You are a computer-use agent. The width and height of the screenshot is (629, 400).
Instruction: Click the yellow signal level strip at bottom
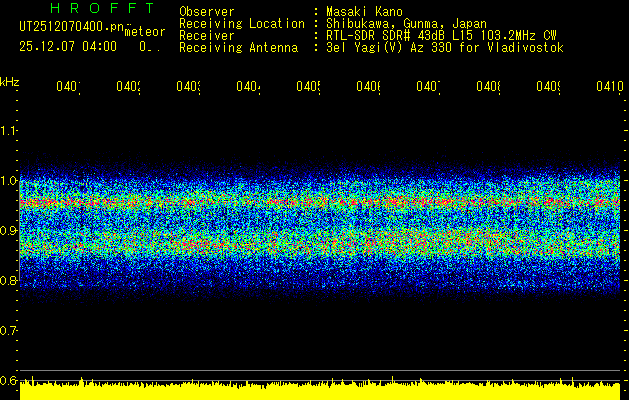[320, 391]
